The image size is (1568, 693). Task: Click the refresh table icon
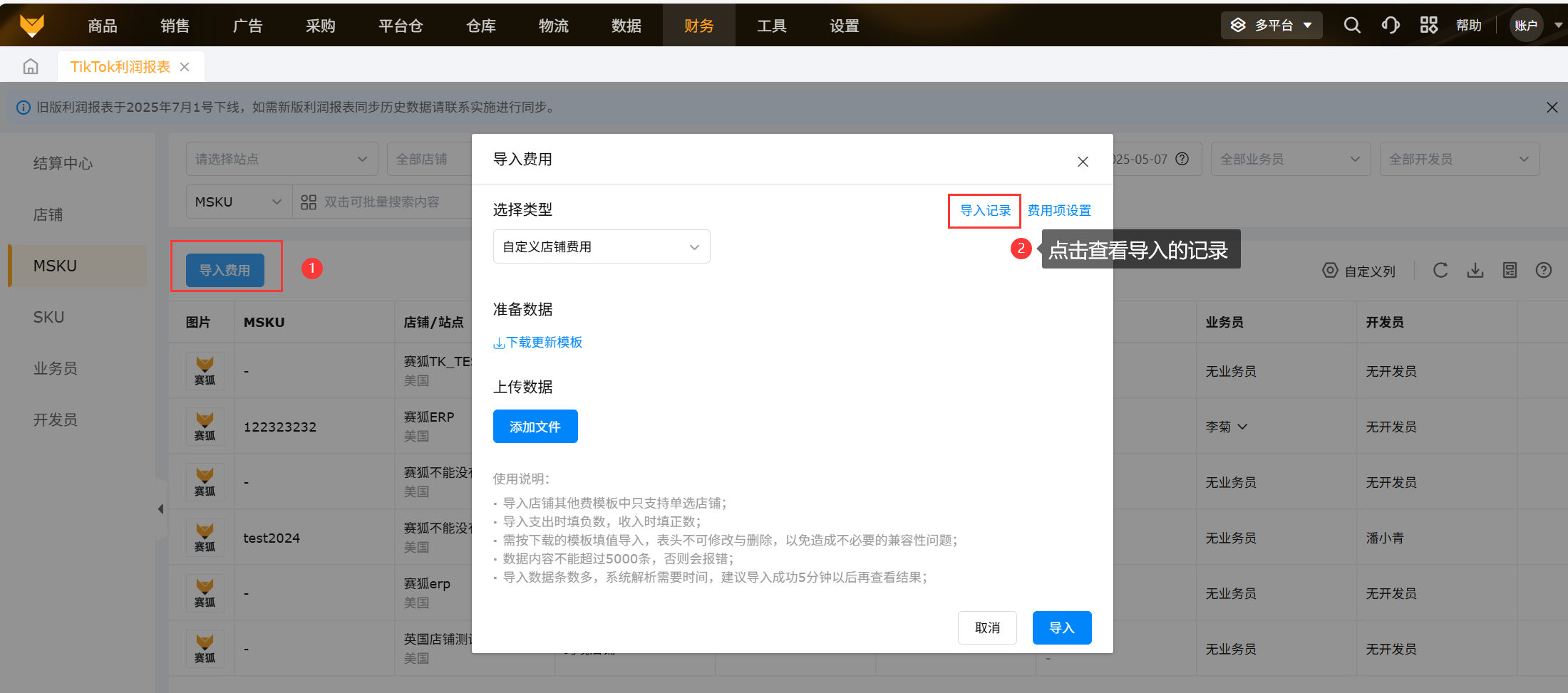click(1440, 271)
